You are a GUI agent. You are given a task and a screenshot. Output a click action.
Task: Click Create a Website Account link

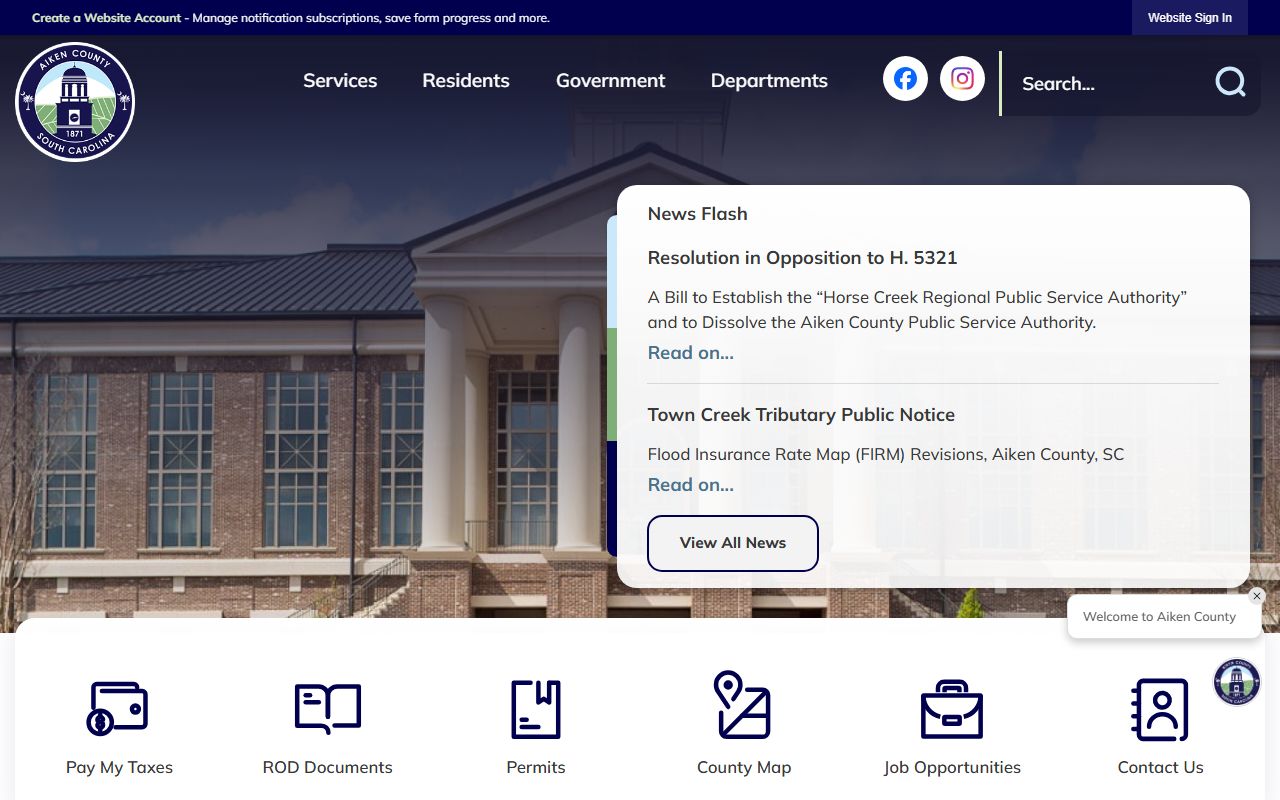pos(107,18)
